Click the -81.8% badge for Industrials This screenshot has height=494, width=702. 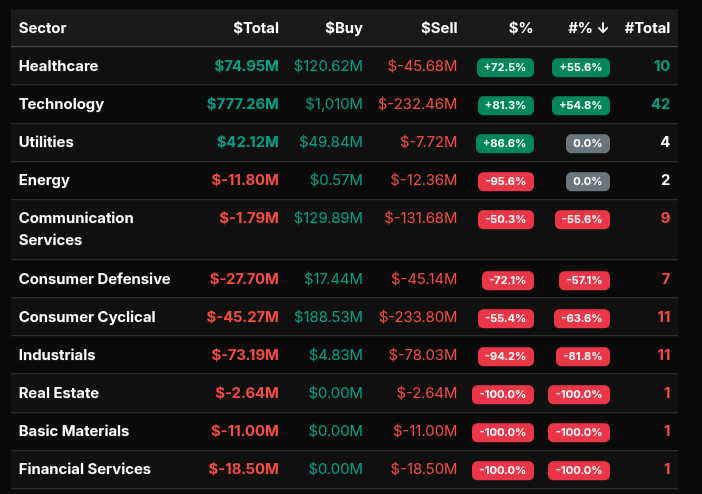point(579,356)
